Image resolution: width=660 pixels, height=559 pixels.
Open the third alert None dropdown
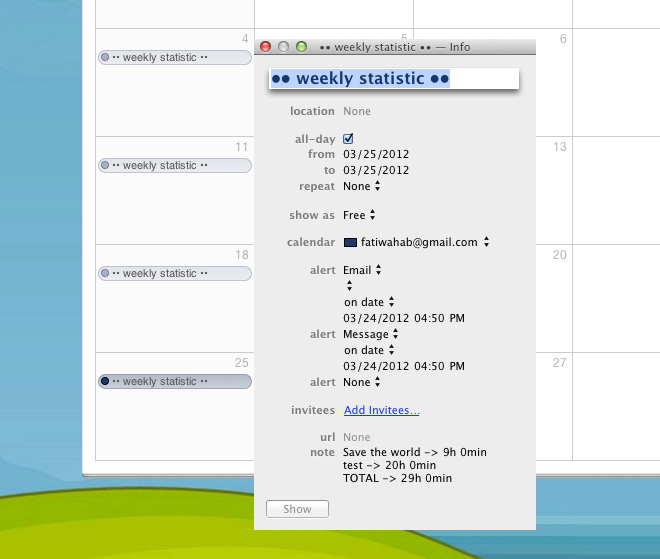362,382
